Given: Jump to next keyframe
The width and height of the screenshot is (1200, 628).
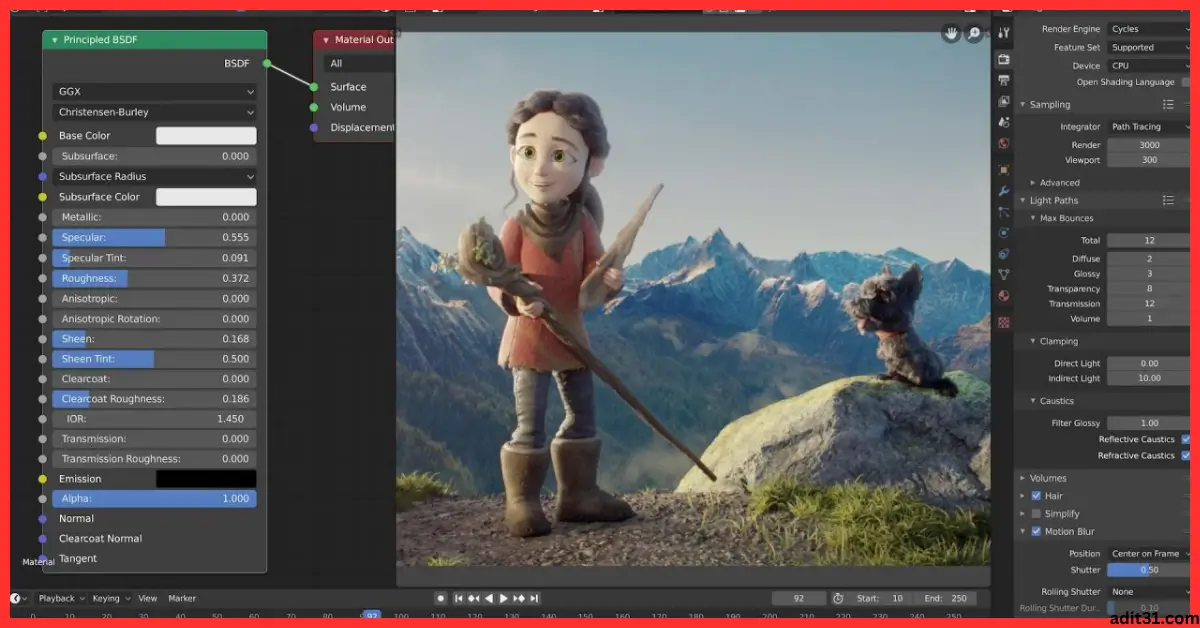Looking at the screenshot, I should 519,598.
